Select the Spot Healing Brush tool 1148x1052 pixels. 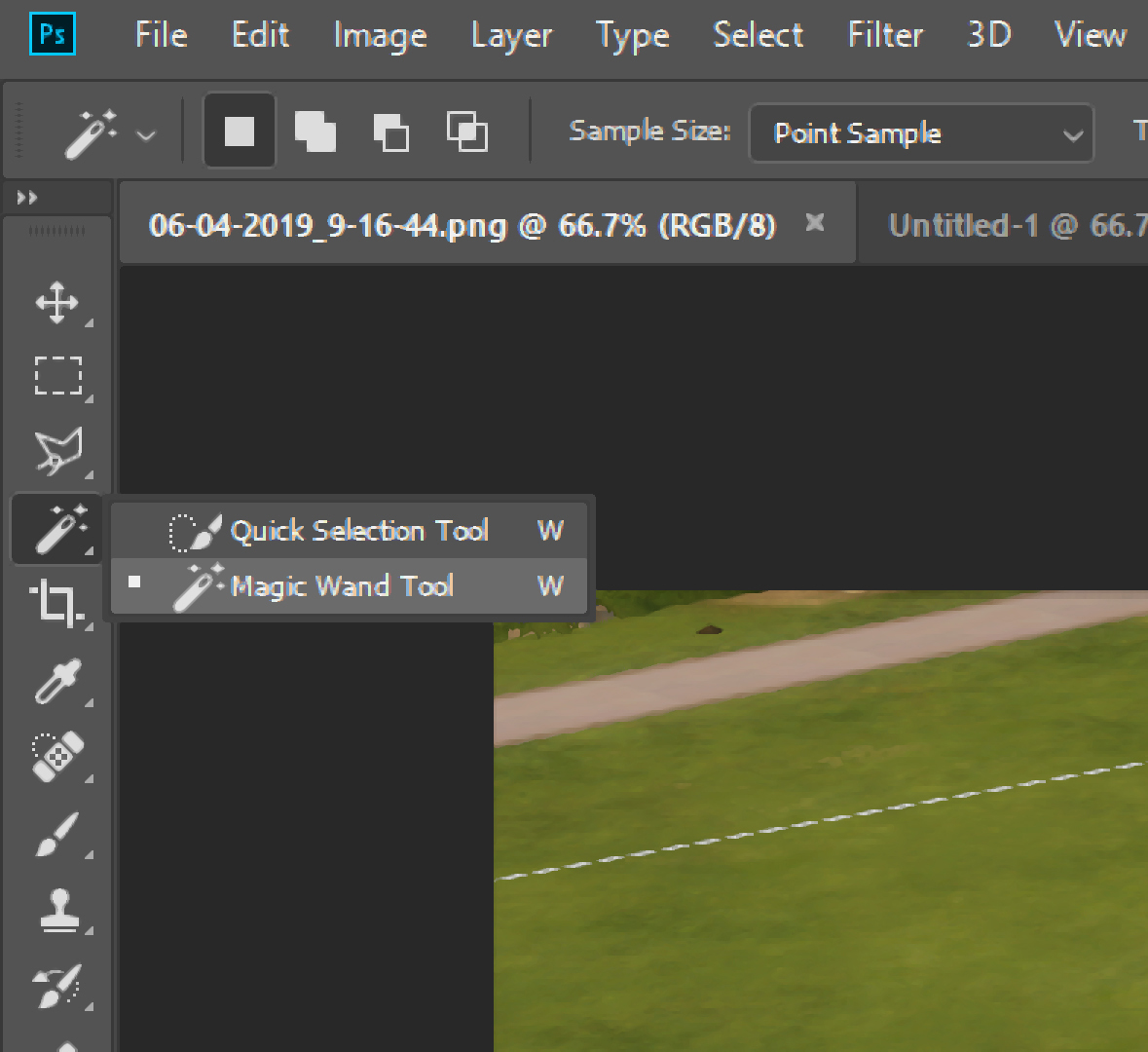57,757
